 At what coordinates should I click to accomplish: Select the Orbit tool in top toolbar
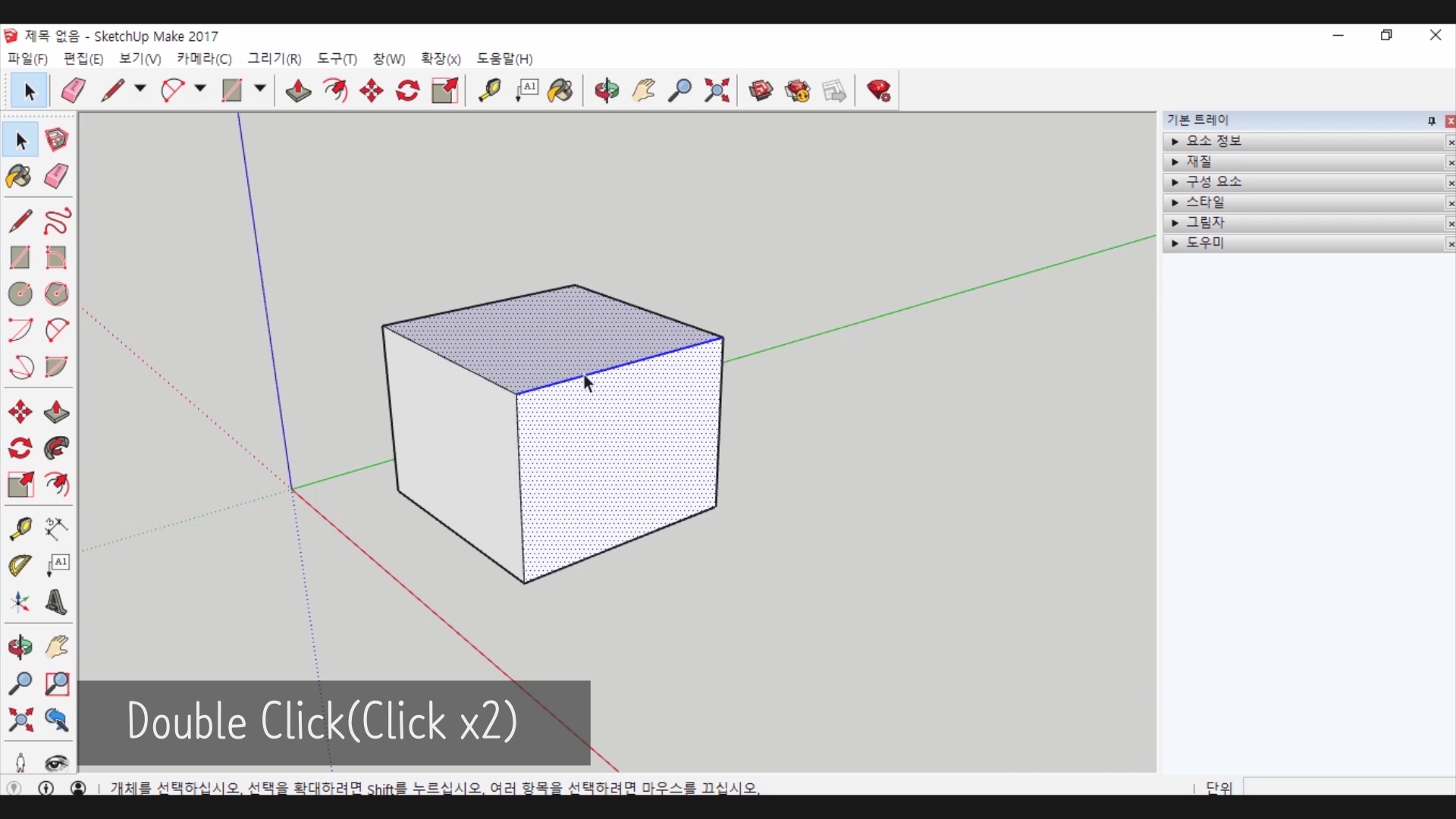pos(607,91)
